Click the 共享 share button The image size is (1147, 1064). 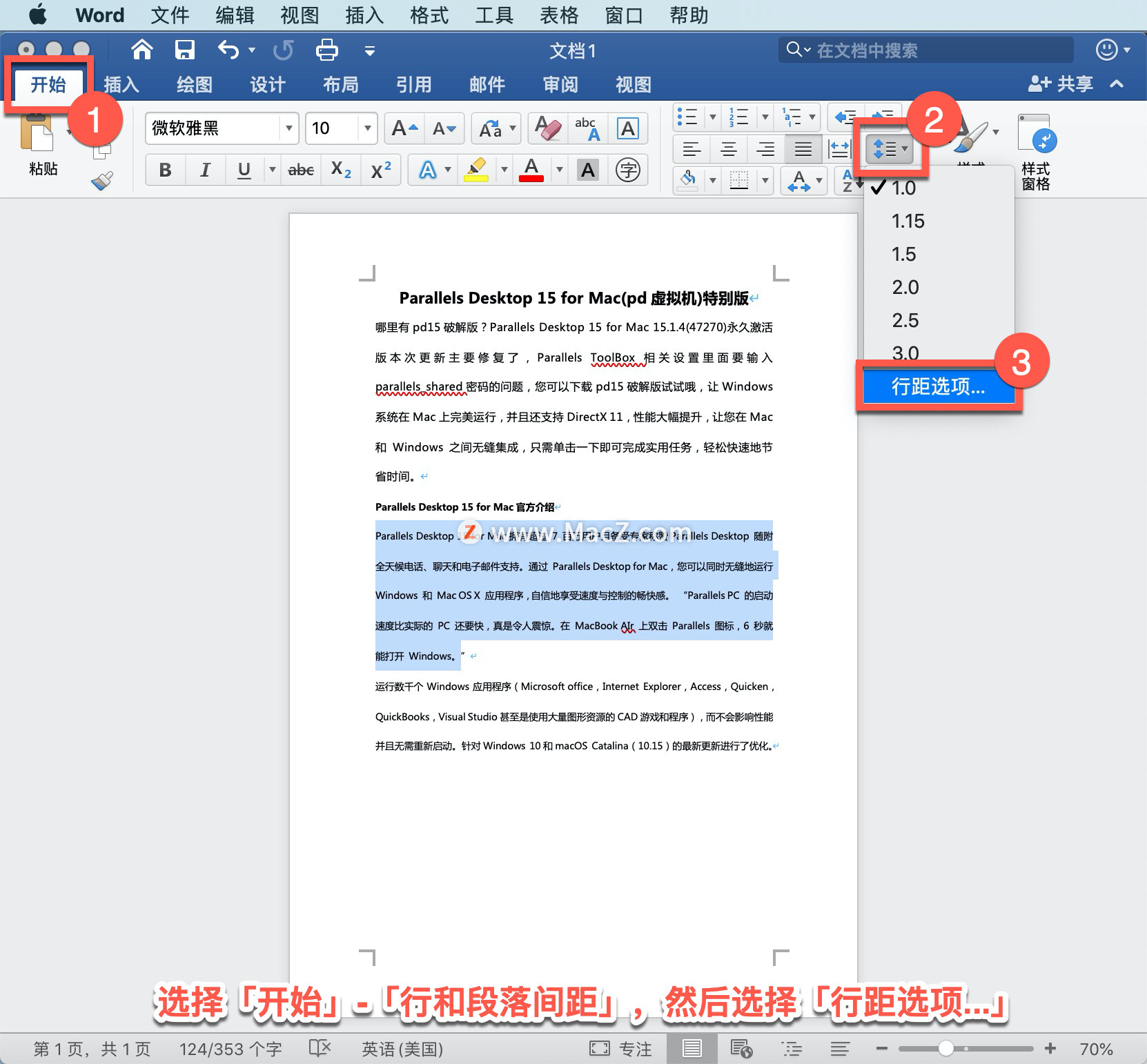point(1061,84)
